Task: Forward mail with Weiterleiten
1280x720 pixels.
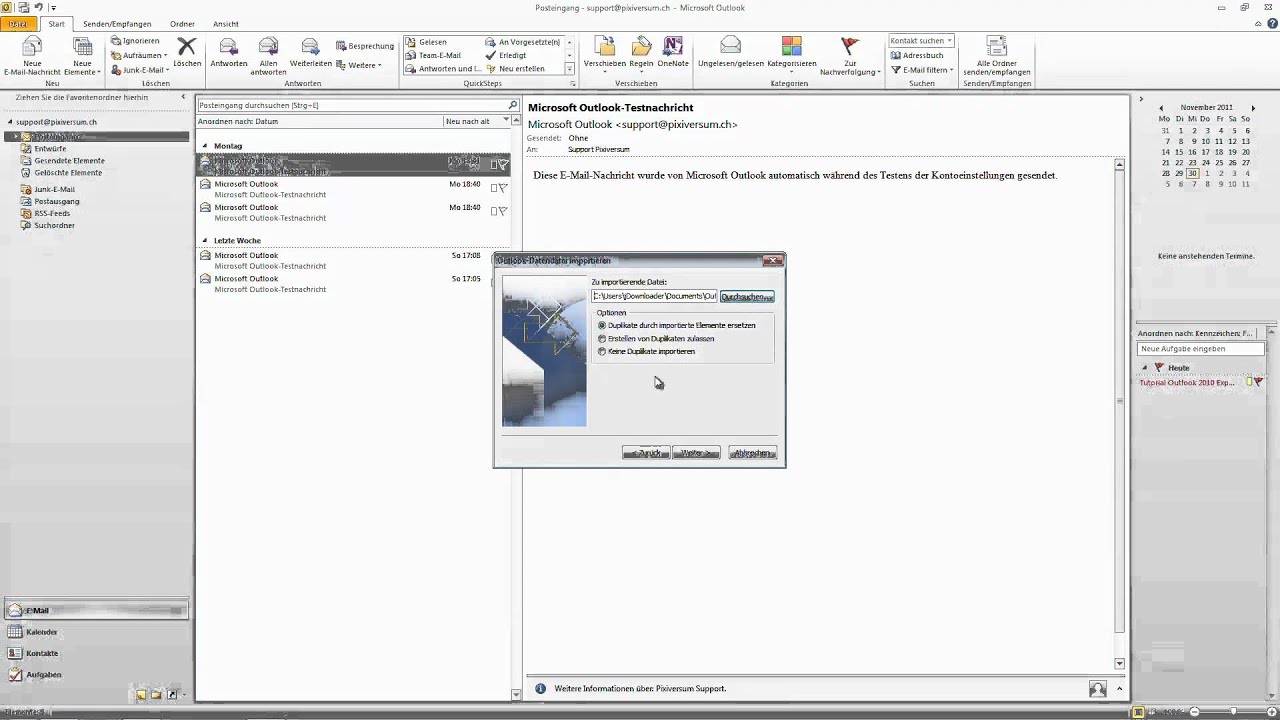Action: pyautogui.click(x=310, y=52)
